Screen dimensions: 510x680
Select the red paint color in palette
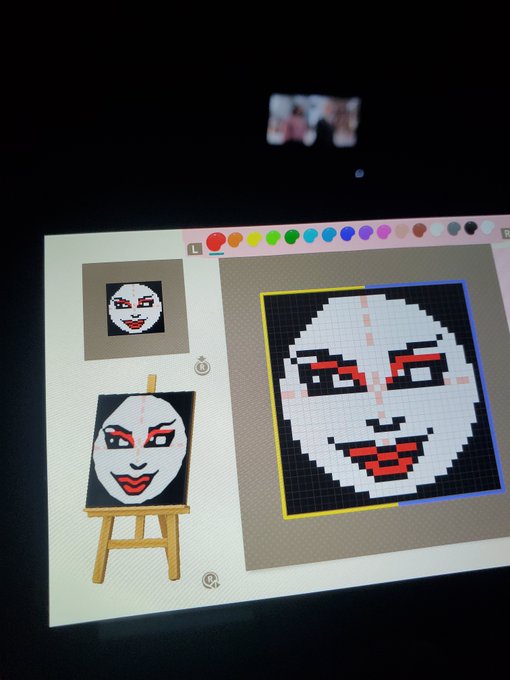pyautogui.click(x=216, y=242)
